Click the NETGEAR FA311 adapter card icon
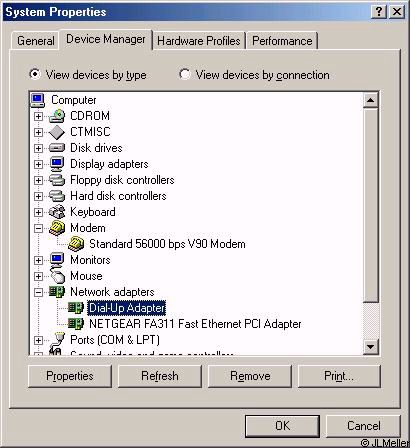 [x=76, y=324]
